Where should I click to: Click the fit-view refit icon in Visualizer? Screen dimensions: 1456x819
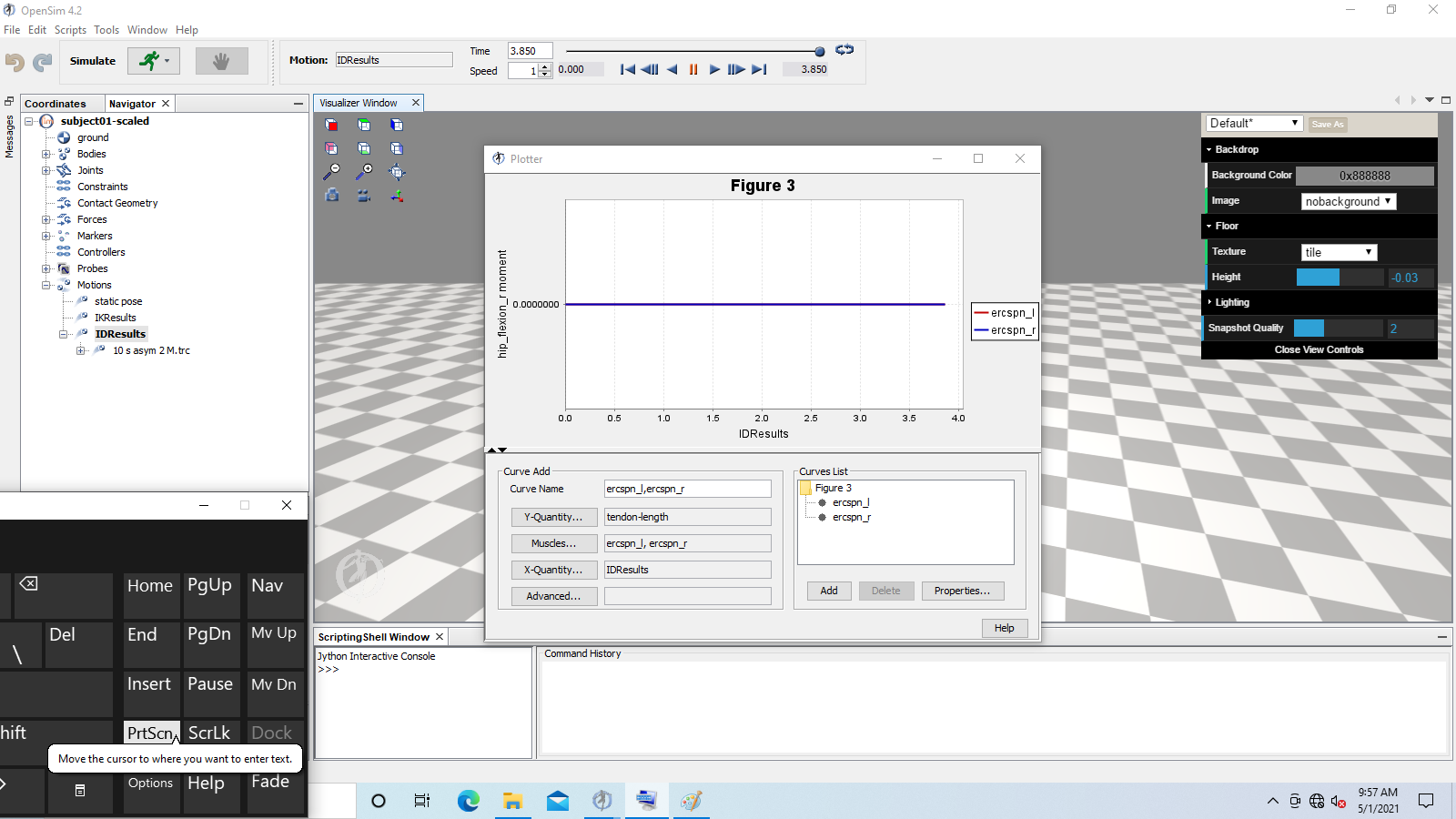coord(397,171)
